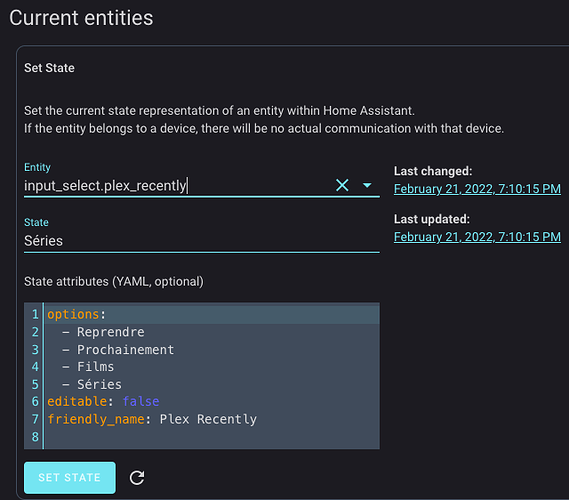Viewport: 569px width, 500px height.
Task: Click the Reprendre option line
Action: click(x=213, y=332)
